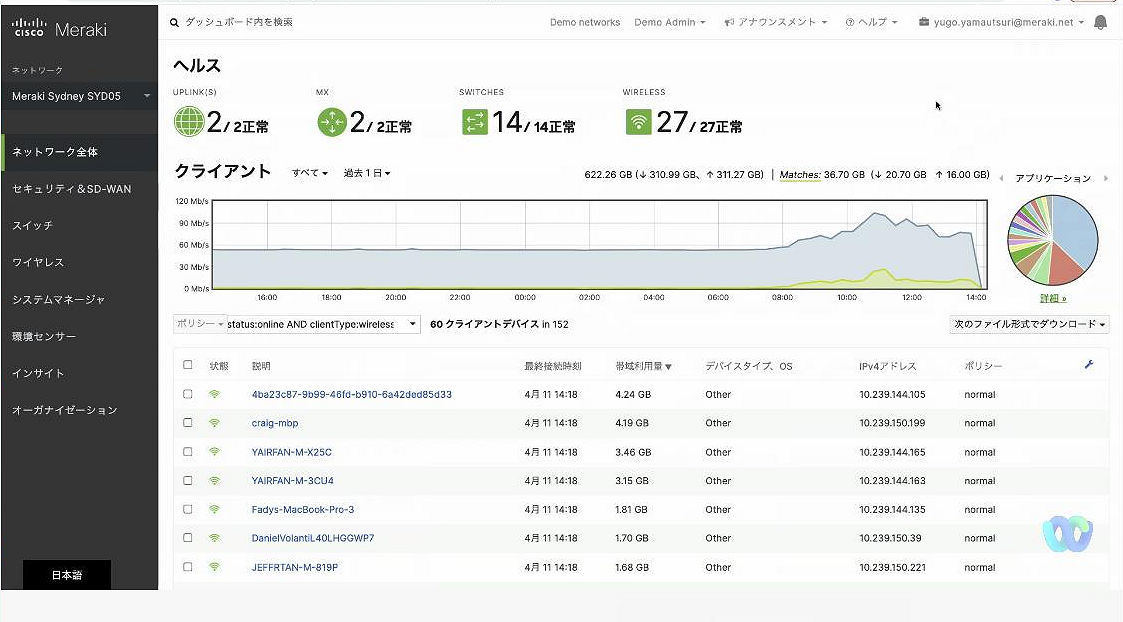This screenshot has width=1123, height=622.
Task: Expand the アナウンスメント dropdown
Action: tap(776, 22)
